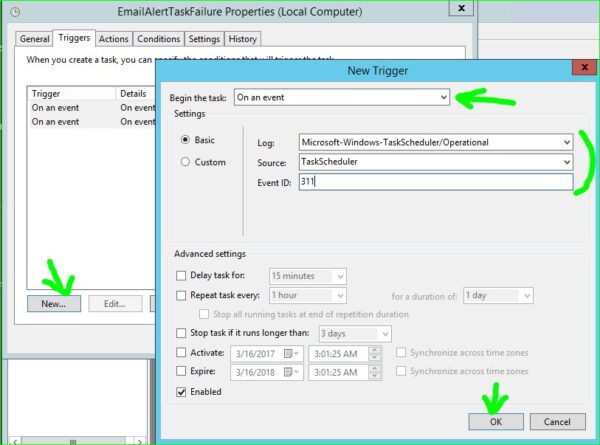The image size is (600, 445).
Task: Close the New Trigger dialog with red X
Action: click(x=584, y=67)
